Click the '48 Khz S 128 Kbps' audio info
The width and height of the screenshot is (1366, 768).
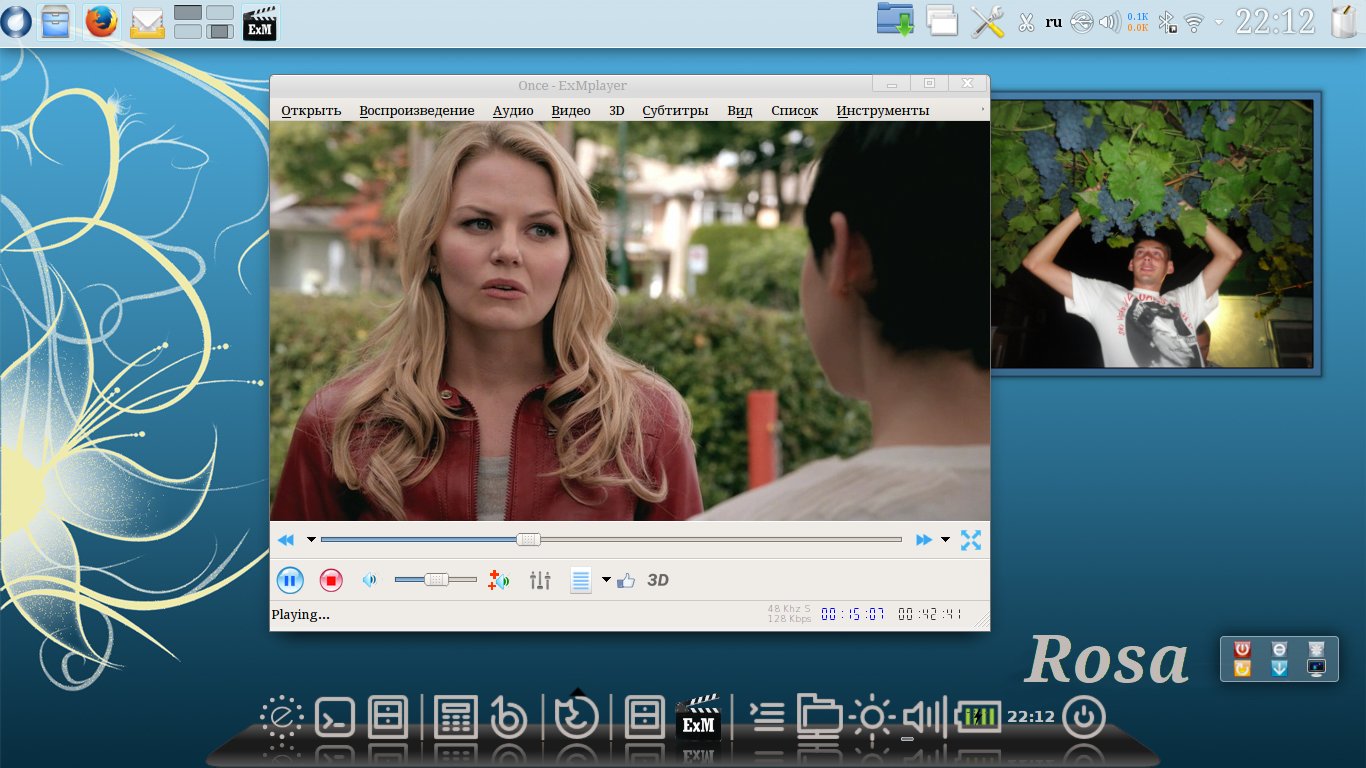790,614
